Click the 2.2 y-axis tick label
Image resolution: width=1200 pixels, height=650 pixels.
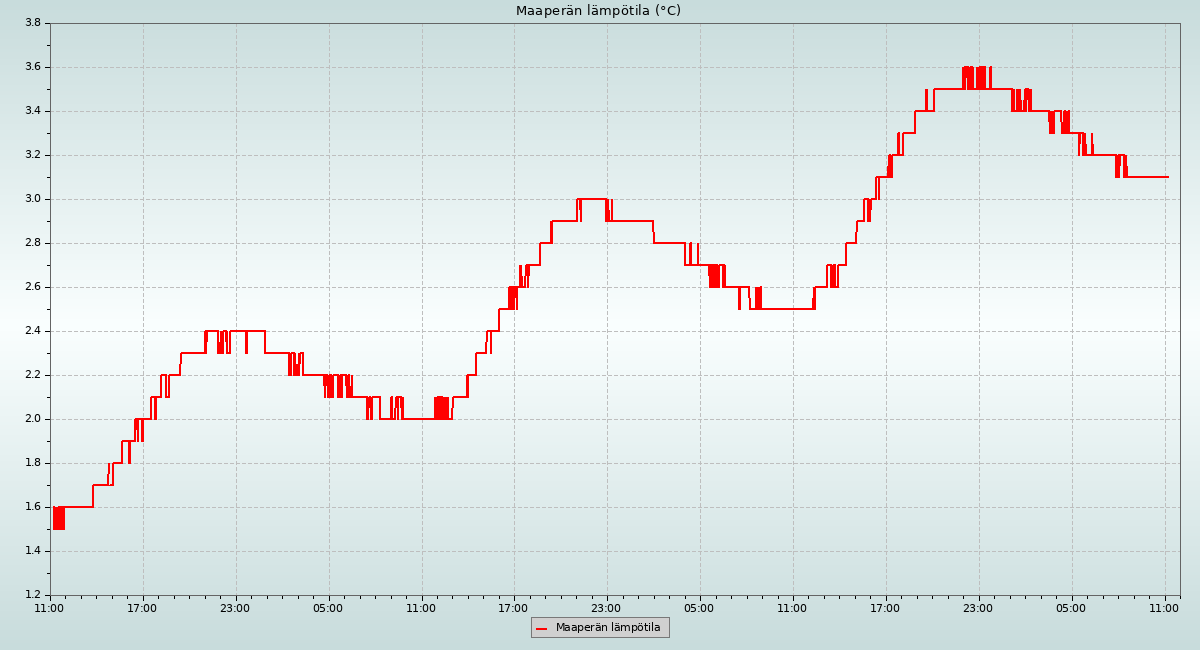[32, 375]
